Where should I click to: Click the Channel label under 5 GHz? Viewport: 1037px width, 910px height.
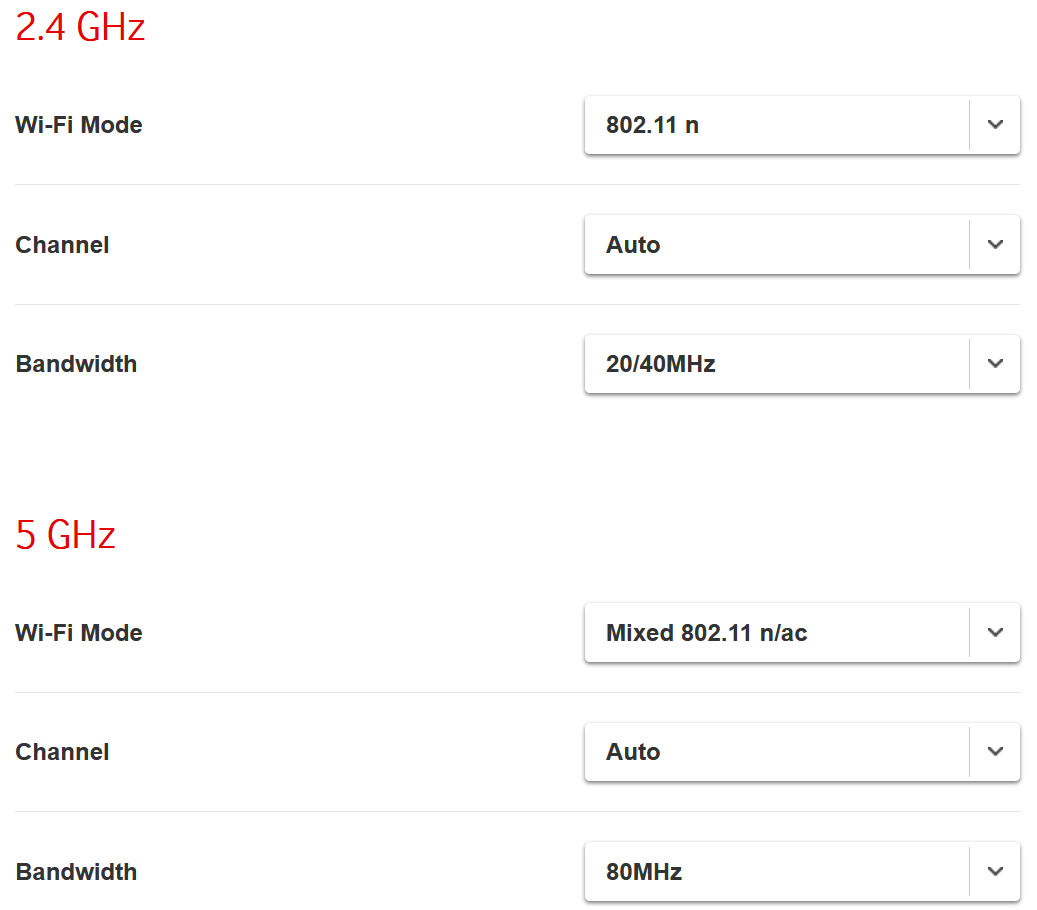[x=62, y=752]
